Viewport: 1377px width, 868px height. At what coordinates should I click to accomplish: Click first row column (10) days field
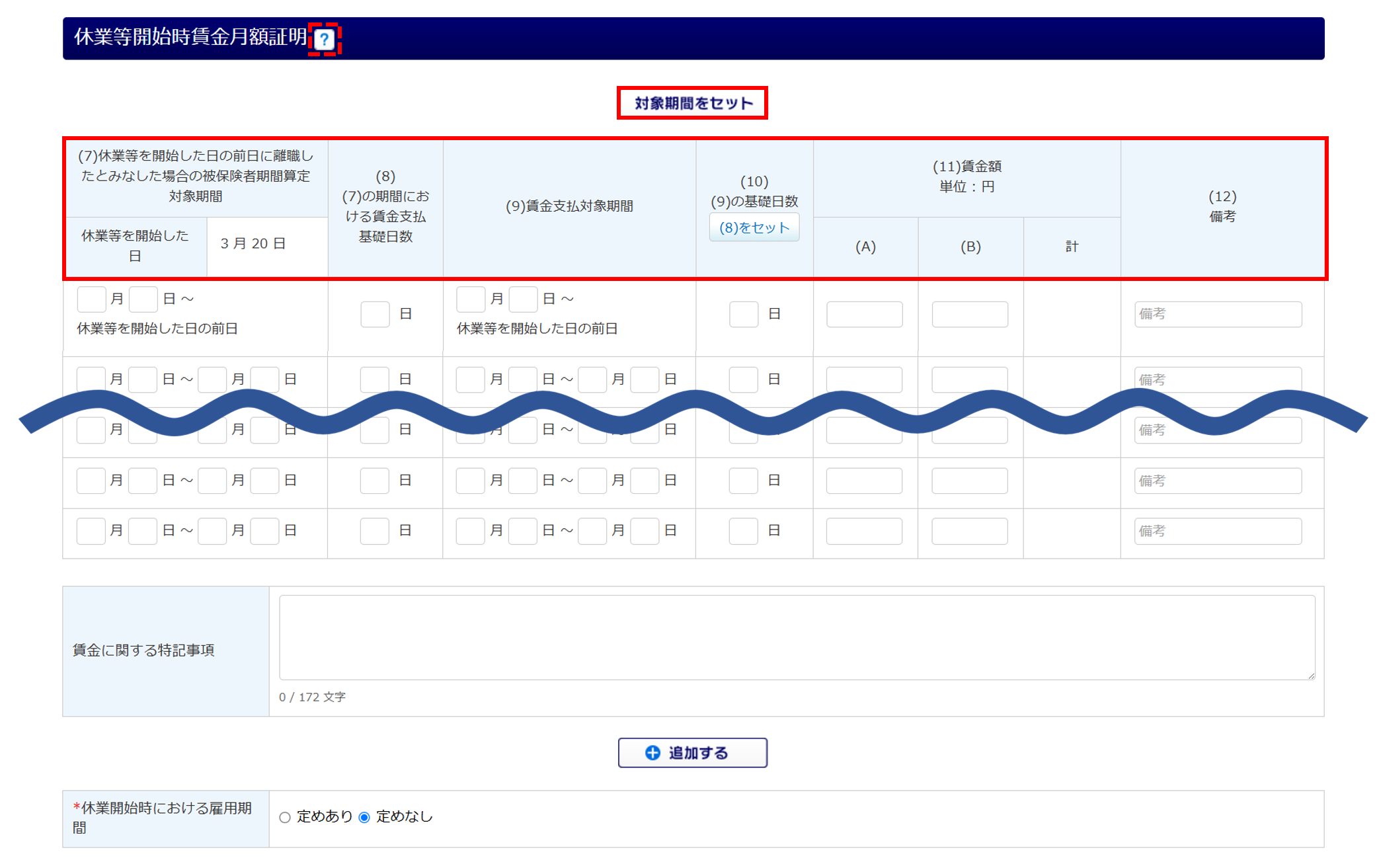[x=744, y=314]
